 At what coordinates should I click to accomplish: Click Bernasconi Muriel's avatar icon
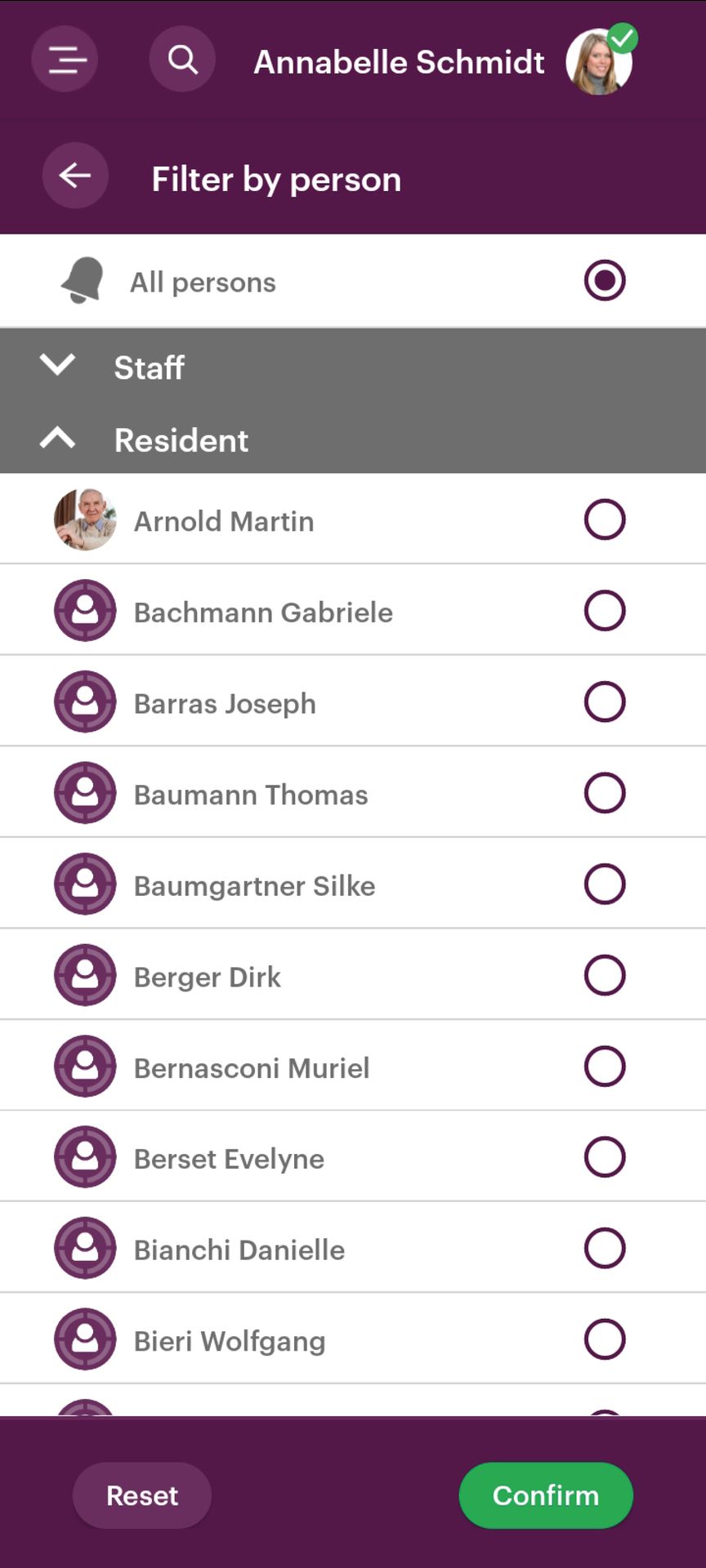(85, 1067)
